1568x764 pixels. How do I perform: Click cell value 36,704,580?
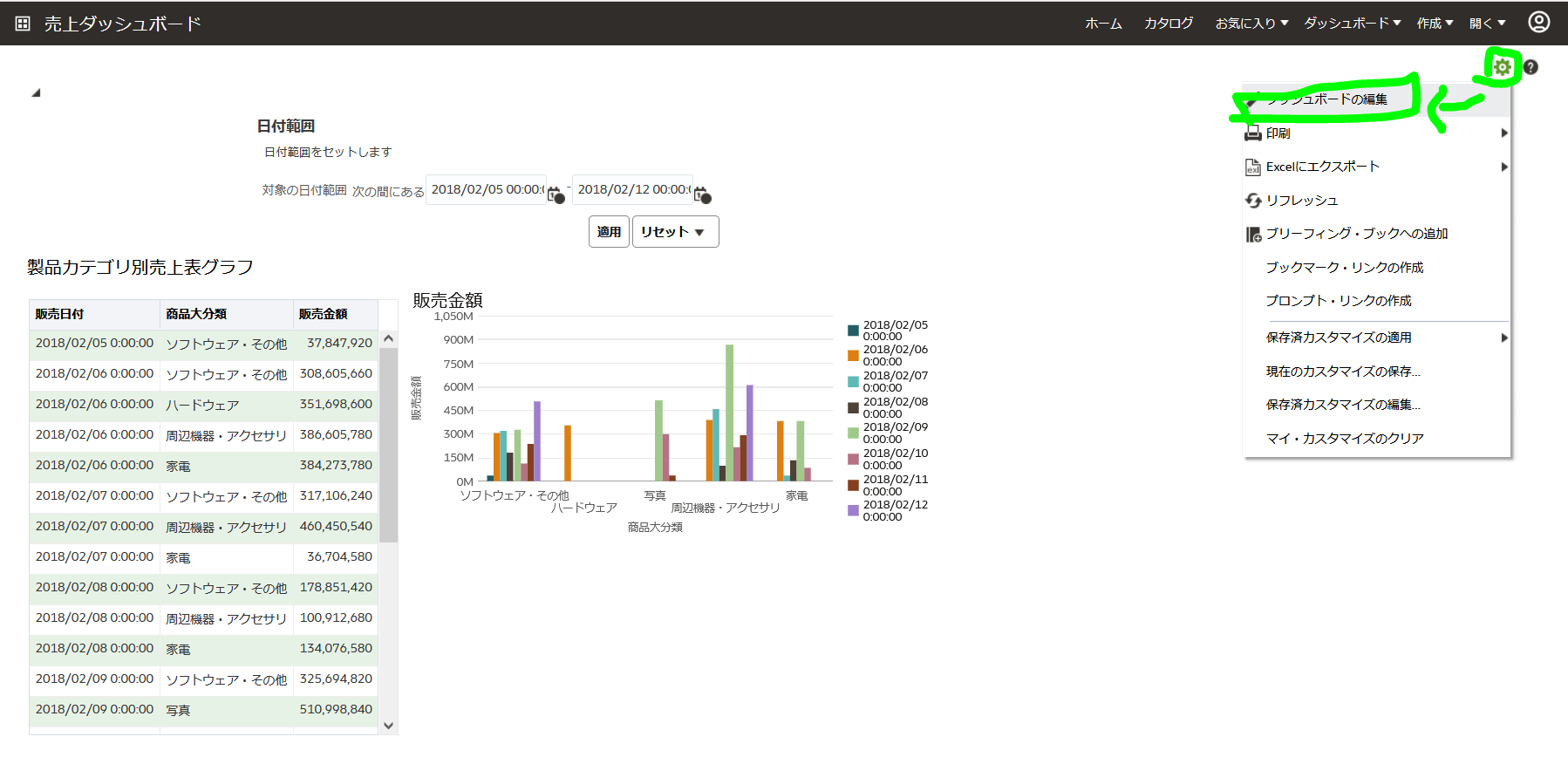tap(339, 557)
